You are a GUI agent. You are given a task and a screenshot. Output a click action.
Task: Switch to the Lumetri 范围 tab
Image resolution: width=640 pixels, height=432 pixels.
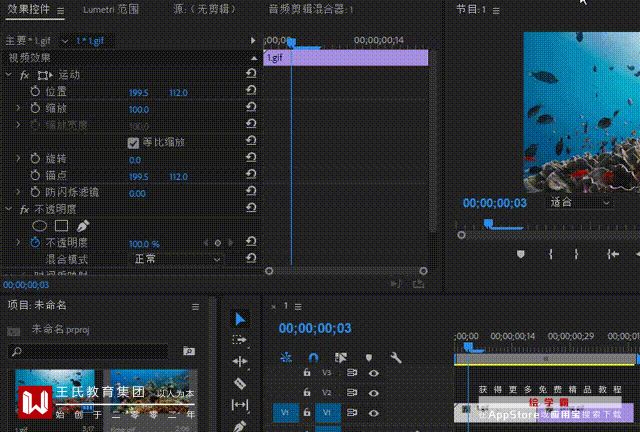pyautogui.click(x=111, y=9)
